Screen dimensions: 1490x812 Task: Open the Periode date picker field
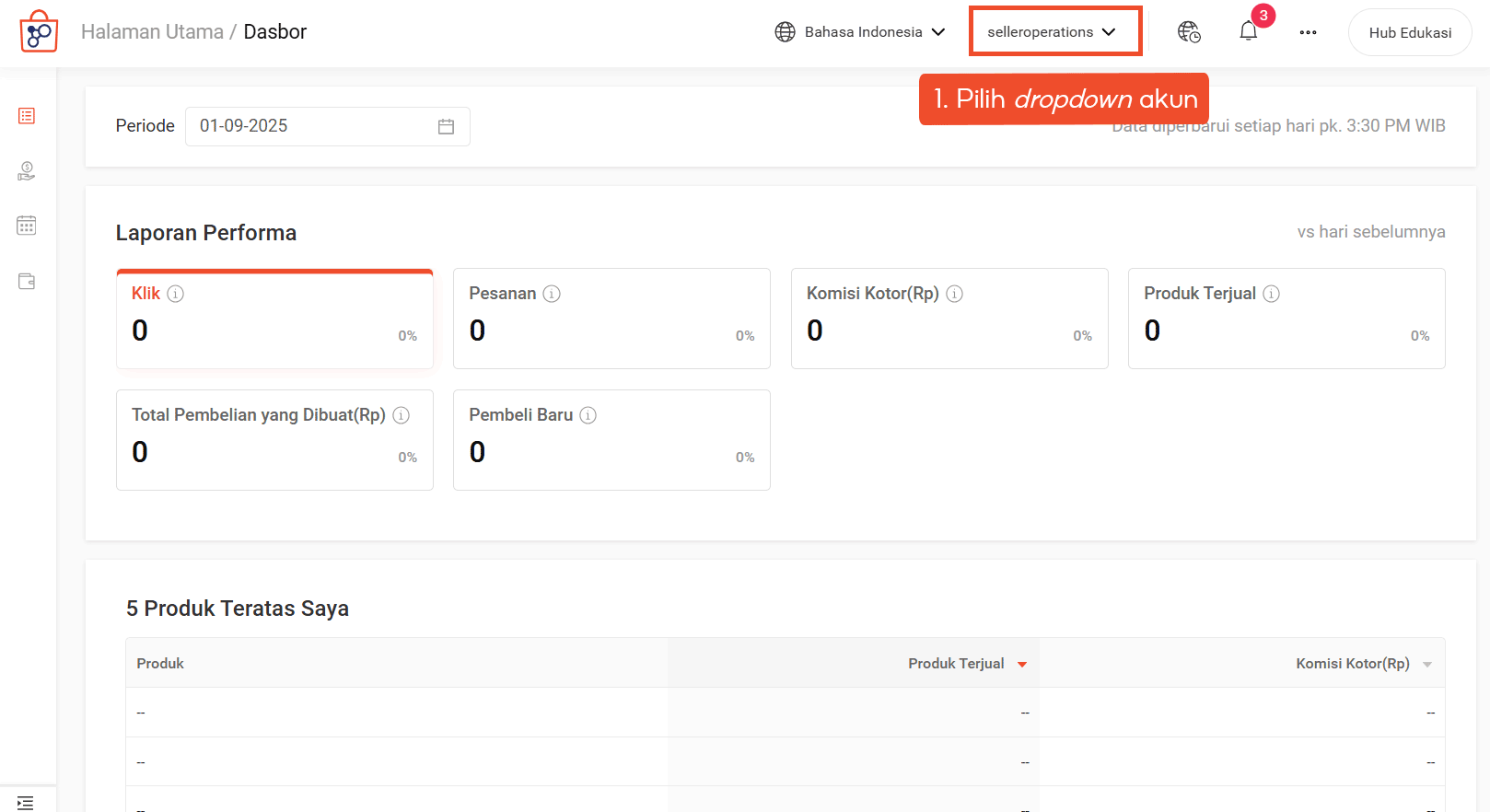click(x=327, y=126)
